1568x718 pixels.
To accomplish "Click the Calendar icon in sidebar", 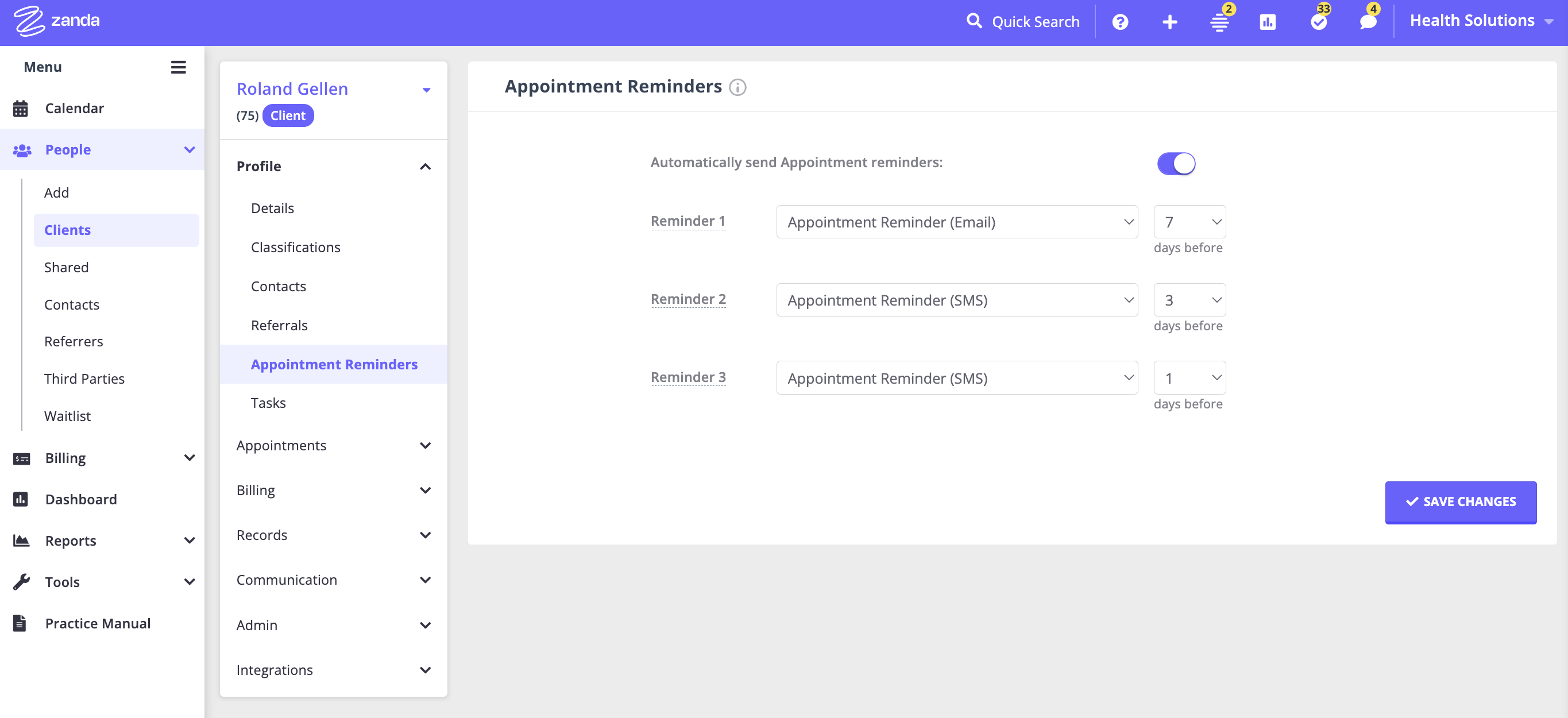I will tap(21, 109).
